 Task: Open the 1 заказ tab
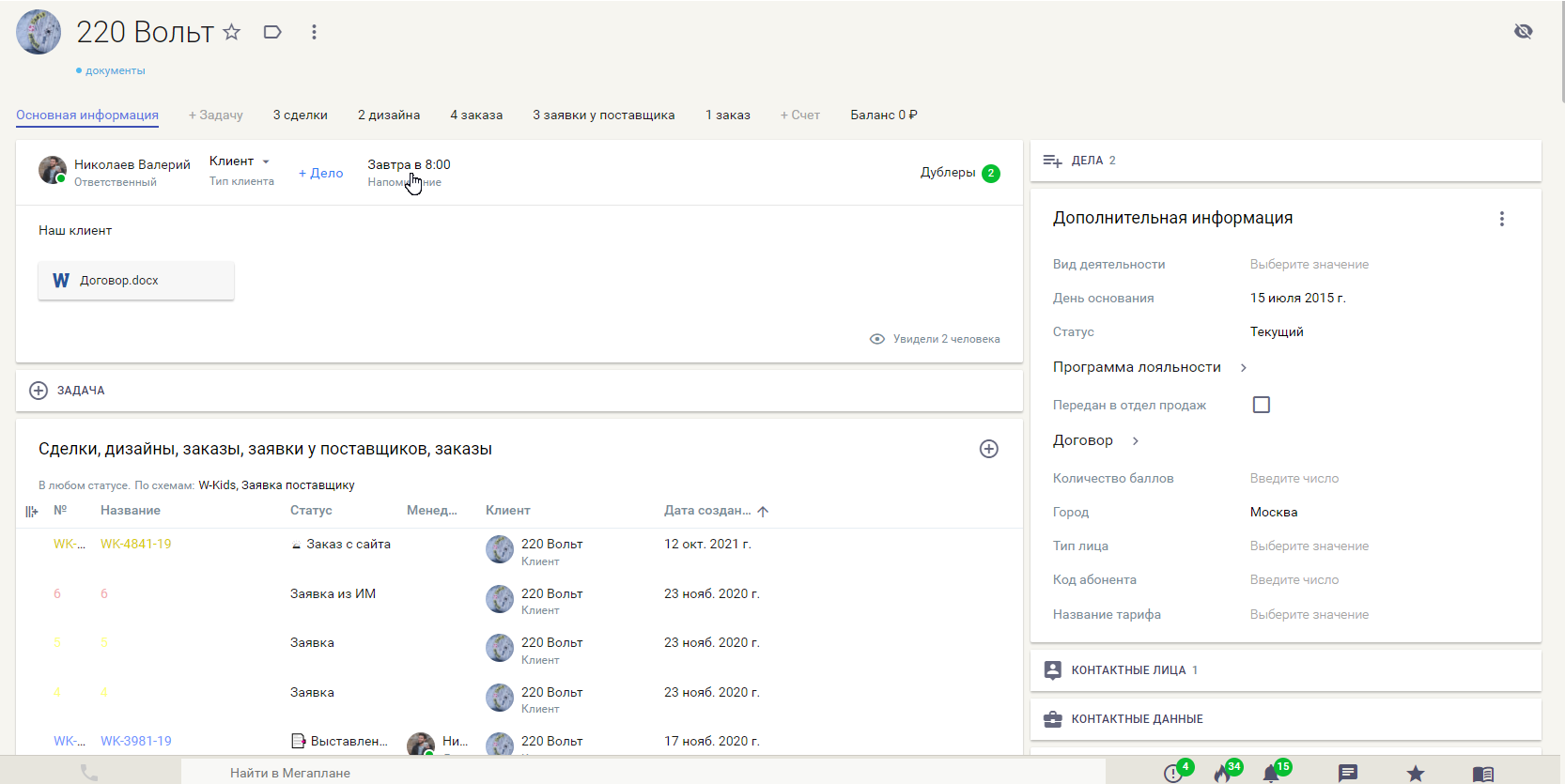(728, 115)
